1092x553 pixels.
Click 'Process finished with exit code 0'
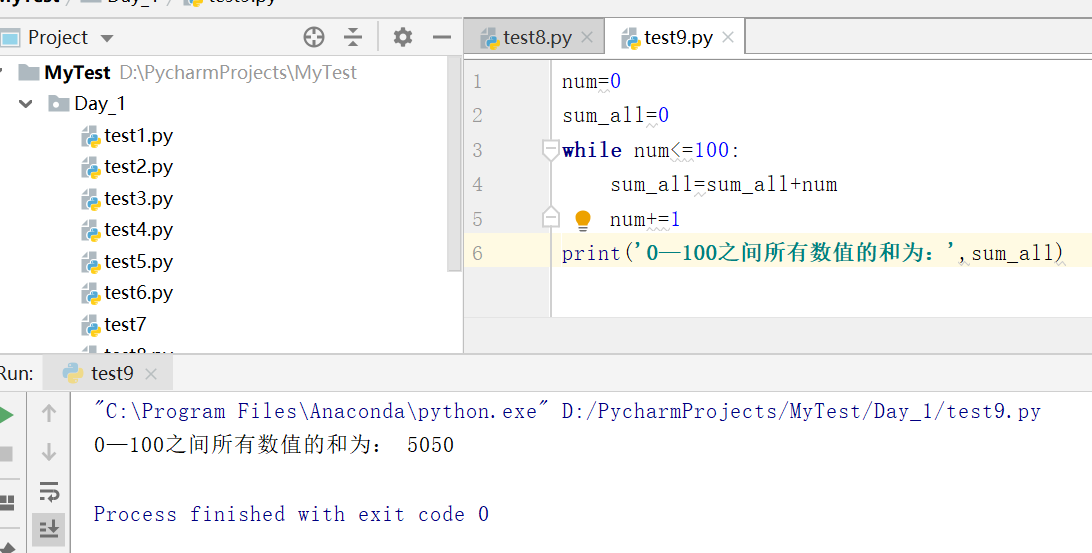[x=291, y=515]
